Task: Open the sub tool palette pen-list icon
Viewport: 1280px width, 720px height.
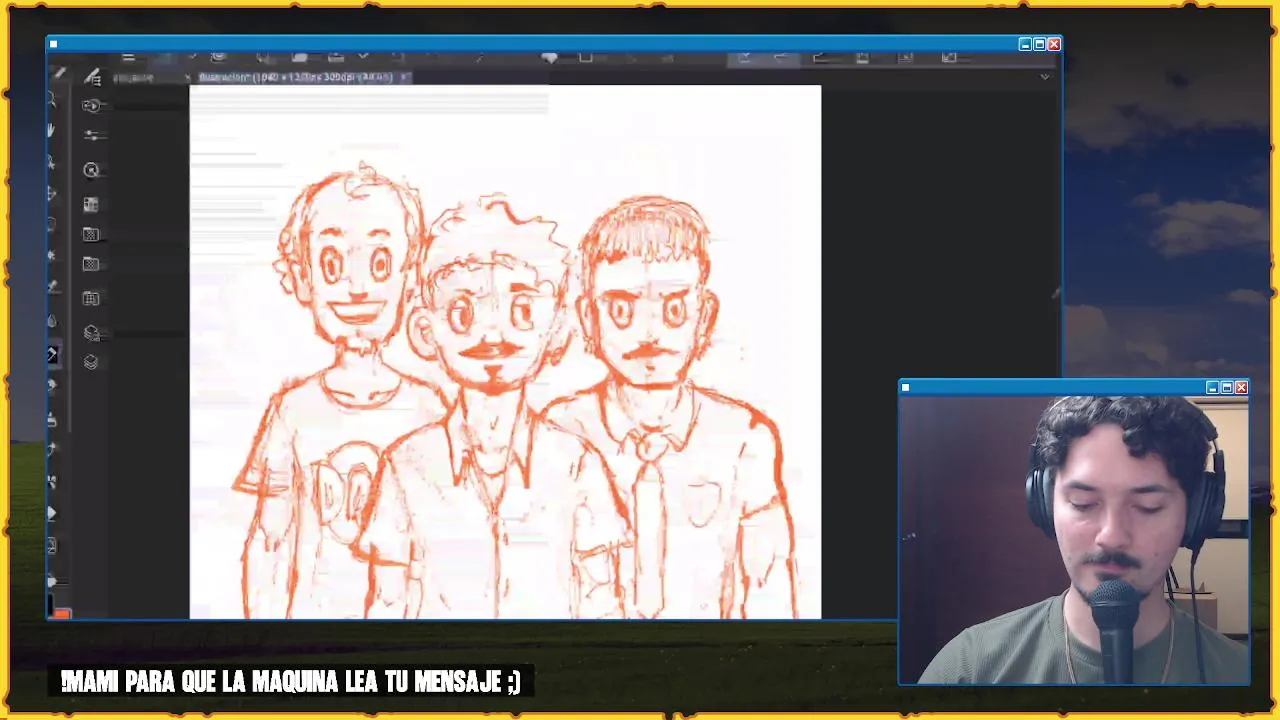Action: [x=92, y=77]
